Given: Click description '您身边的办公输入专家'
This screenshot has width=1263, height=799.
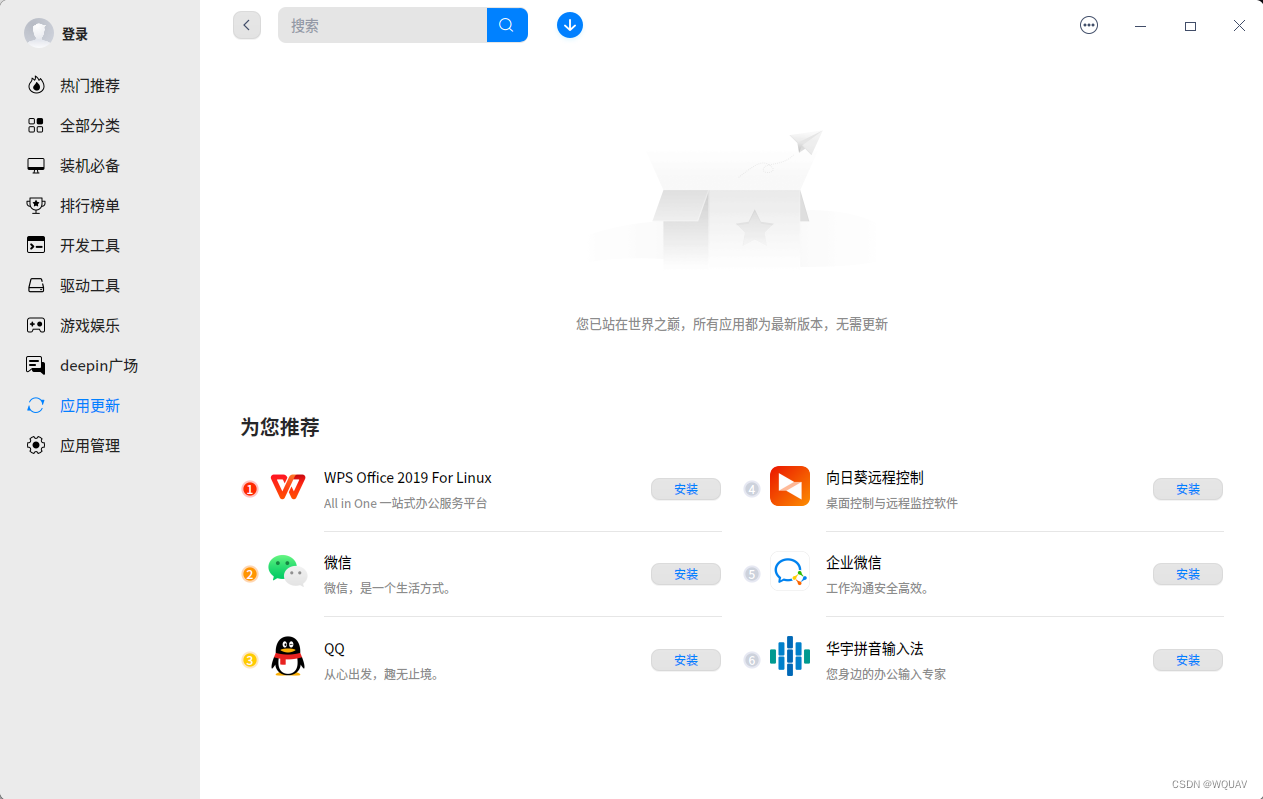Looking at the screenshot, I should click(886, 675).
